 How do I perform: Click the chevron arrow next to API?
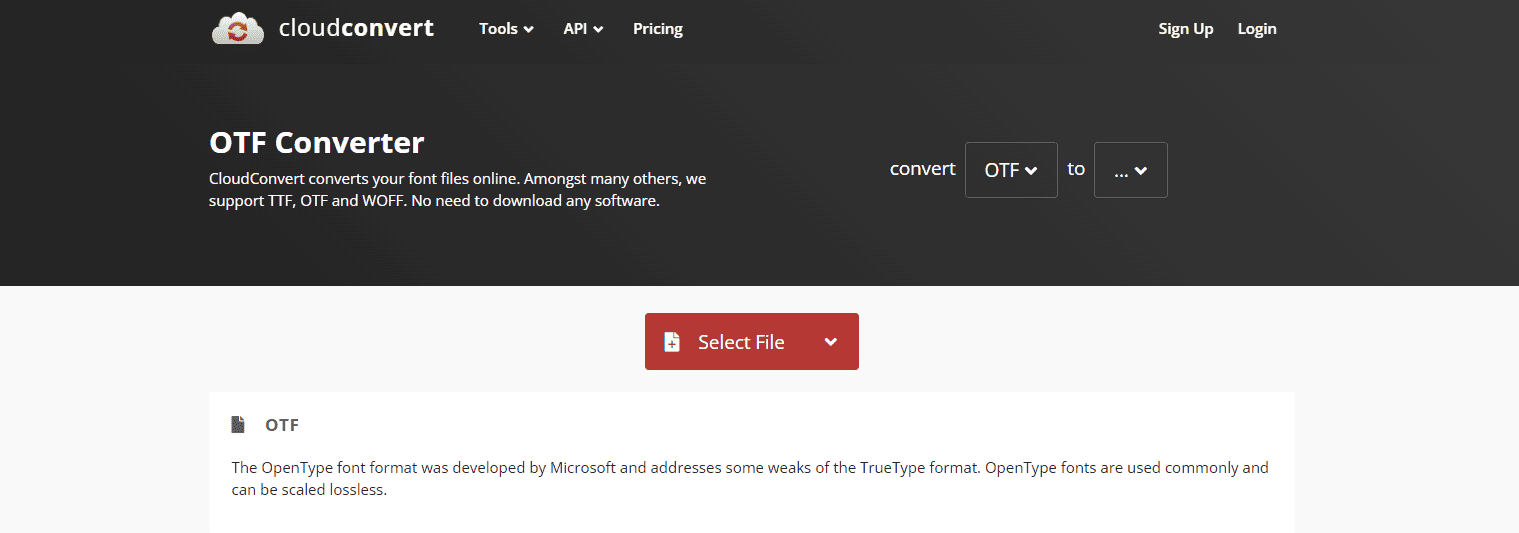tap(598, 30)
